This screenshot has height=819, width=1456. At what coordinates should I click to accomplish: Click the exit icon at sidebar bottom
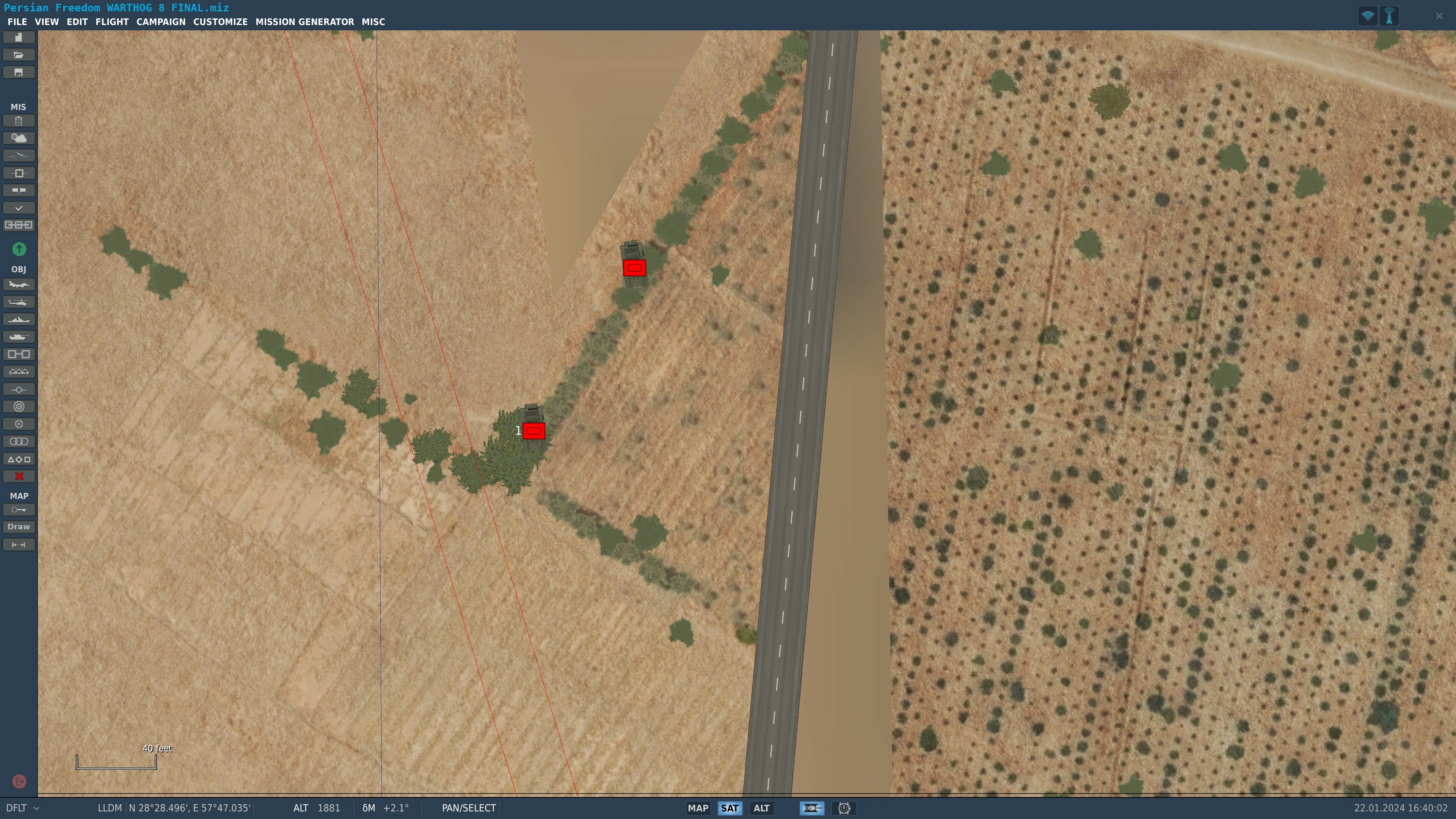coord(19,782)
